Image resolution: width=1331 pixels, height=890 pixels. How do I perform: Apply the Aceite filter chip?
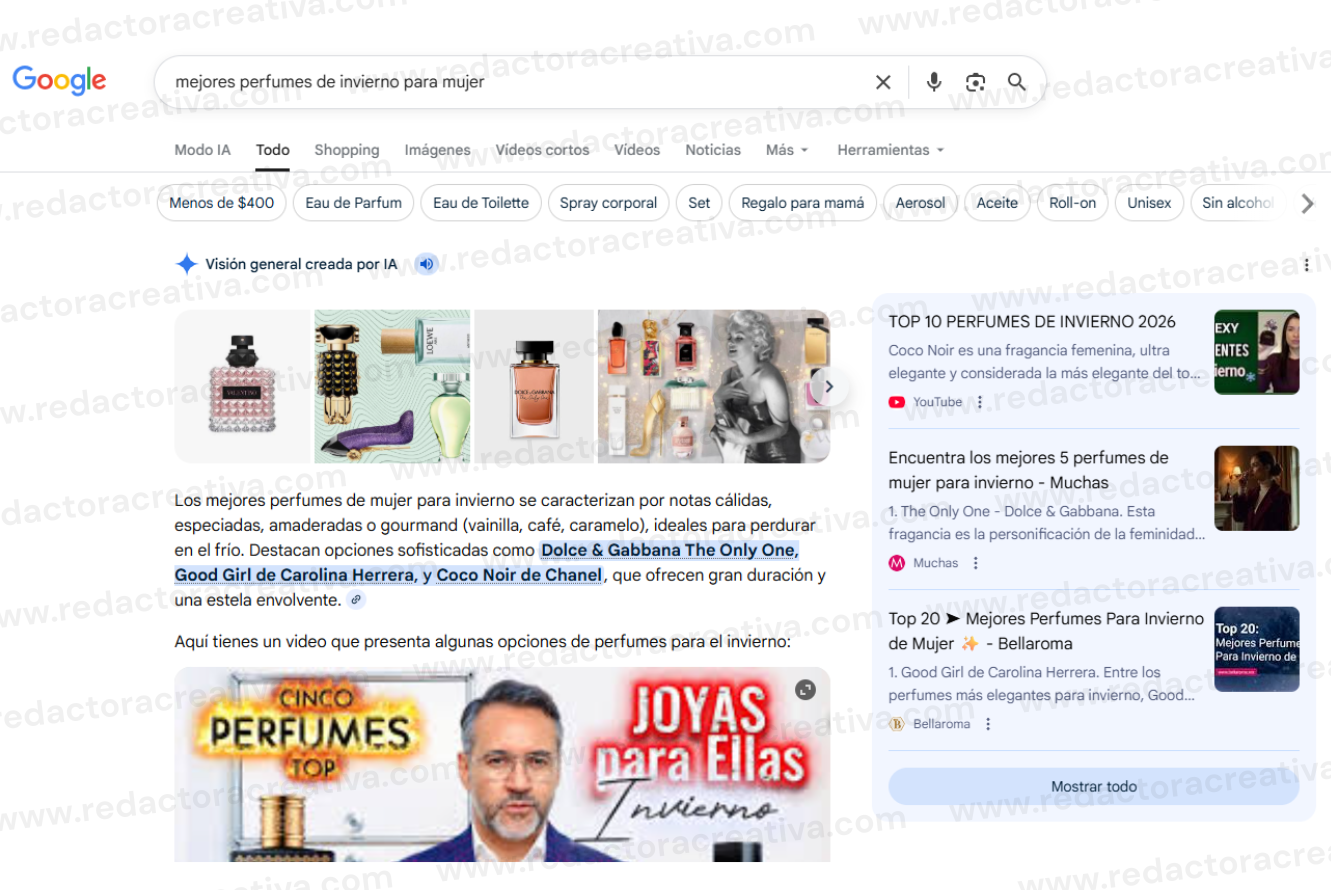click(997, 203)
